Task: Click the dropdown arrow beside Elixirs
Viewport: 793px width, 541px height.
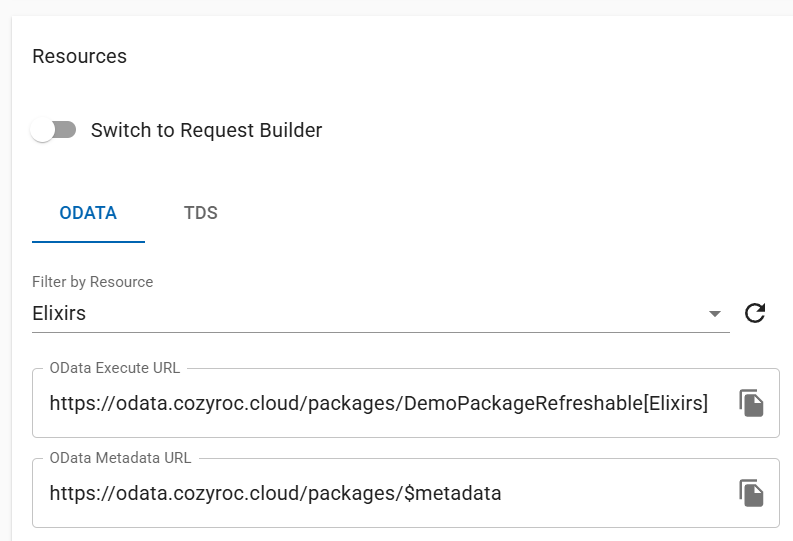Action: 714,314
